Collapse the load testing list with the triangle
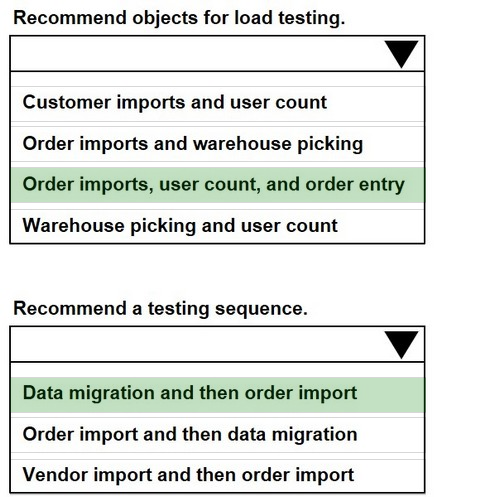The height and width of the screenshot is (497, 500). tap(401, 54)
